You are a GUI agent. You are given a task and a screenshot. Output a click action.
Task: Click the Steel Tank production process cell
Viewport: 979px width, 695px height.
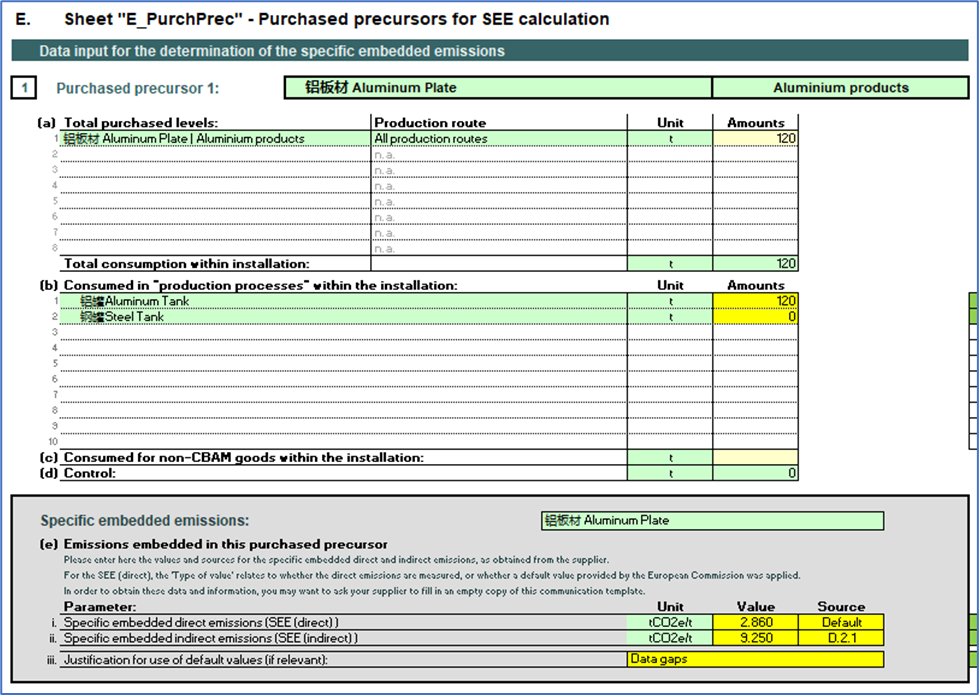pyautogui.click(x=340, y=317)
